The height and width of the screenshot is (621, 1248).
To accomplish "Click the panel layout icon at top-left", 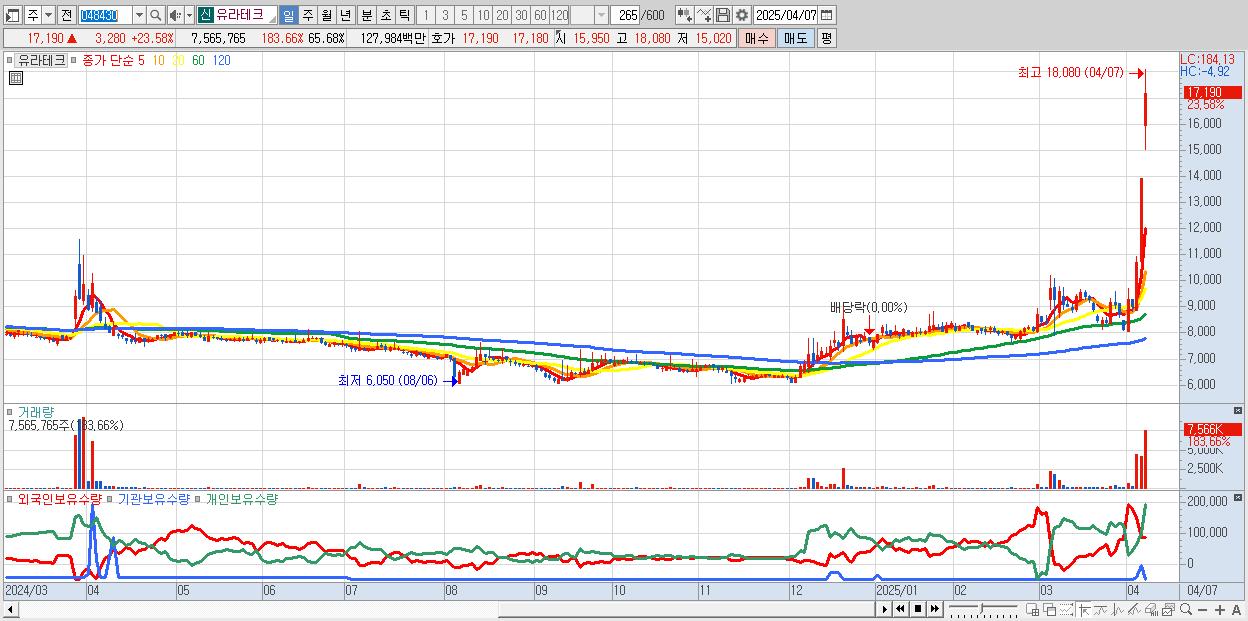I will (x=13, y=15).
